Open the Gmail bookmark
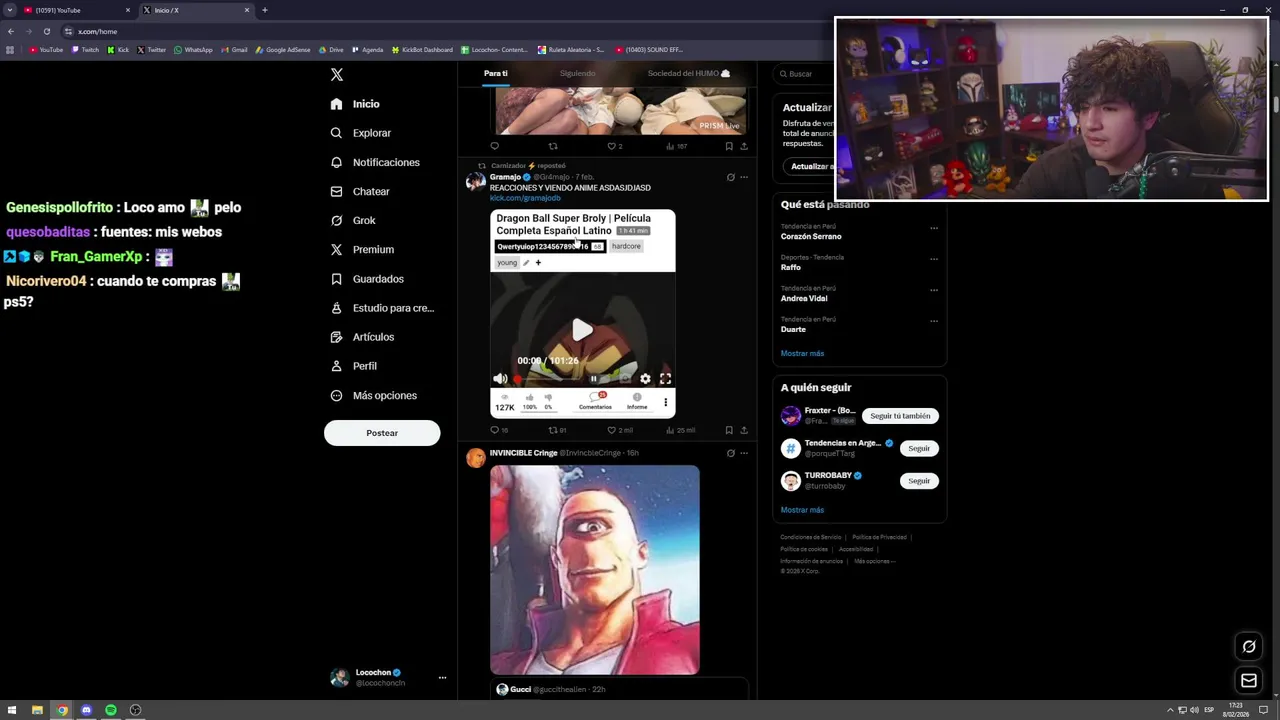The height and width of the screenshot is (720, 1280). [234, 50]
